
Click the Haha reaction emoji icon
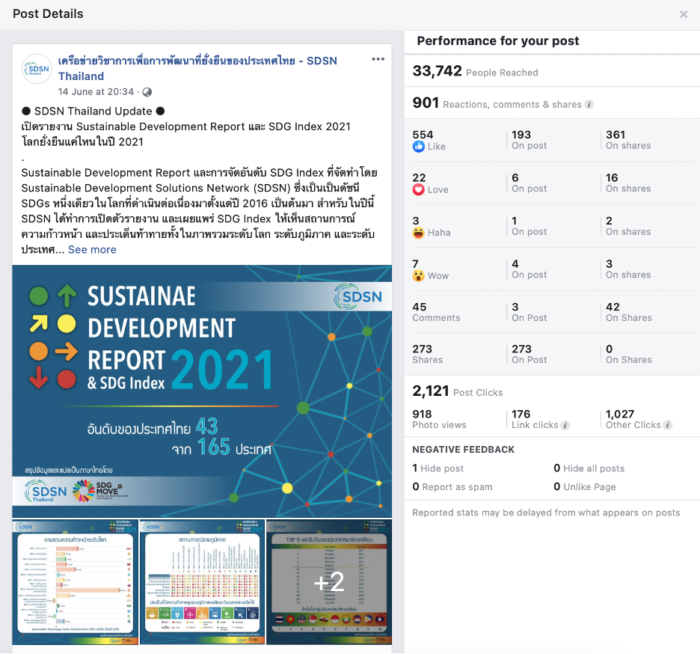418,233
